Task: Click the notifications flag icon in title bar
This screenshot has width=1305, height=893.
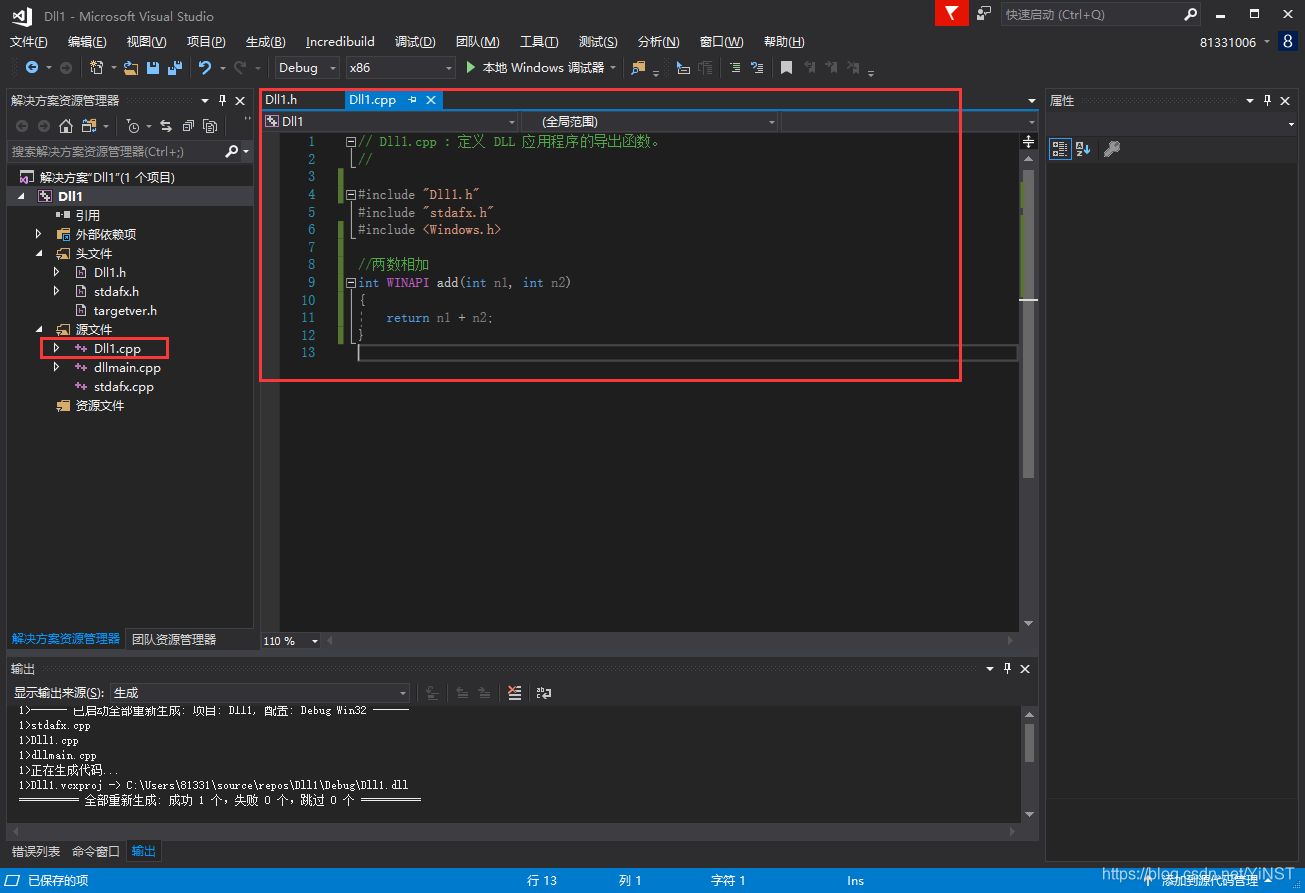Action: click(x=952, y=13)
